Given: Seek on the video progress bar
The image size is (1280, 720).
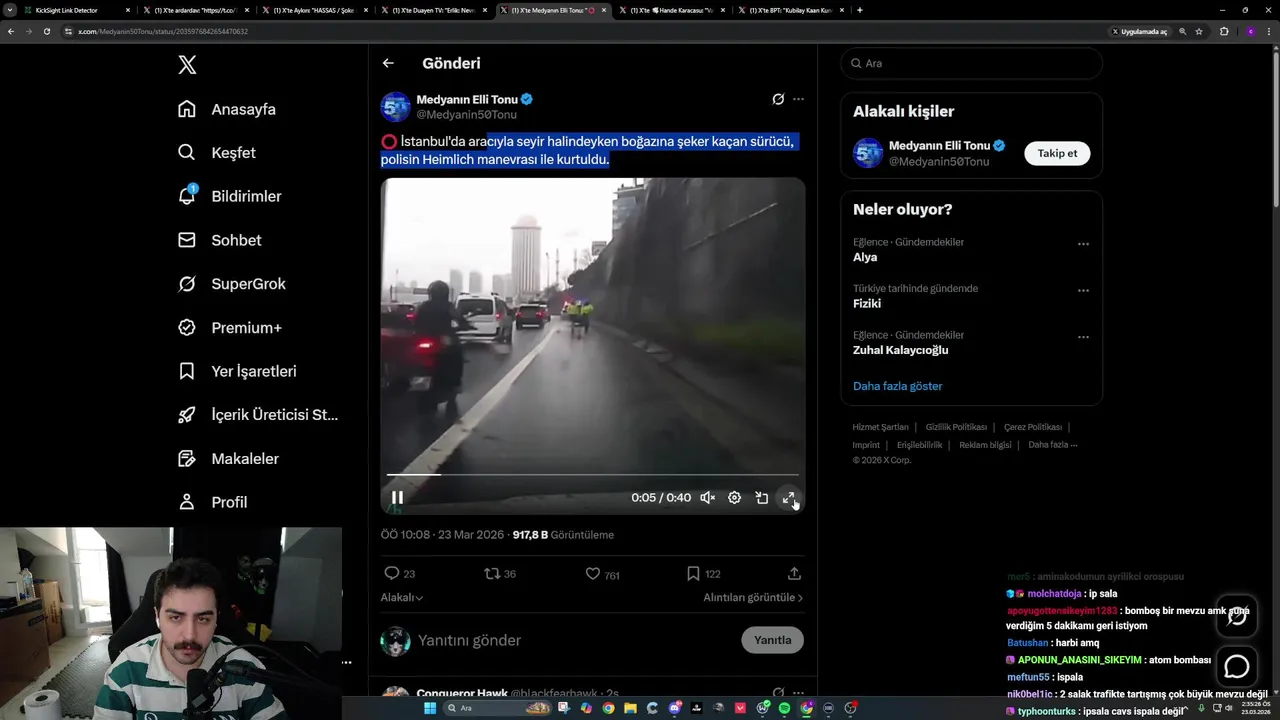Looking at the screenshot, I should 593,475.
